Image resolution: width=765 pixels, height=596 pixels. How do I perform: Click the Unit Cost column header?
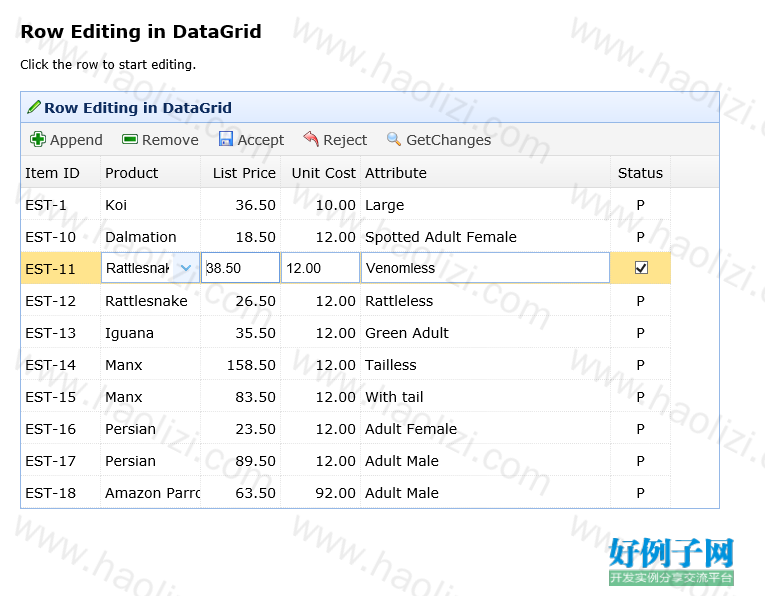[321, 172]
